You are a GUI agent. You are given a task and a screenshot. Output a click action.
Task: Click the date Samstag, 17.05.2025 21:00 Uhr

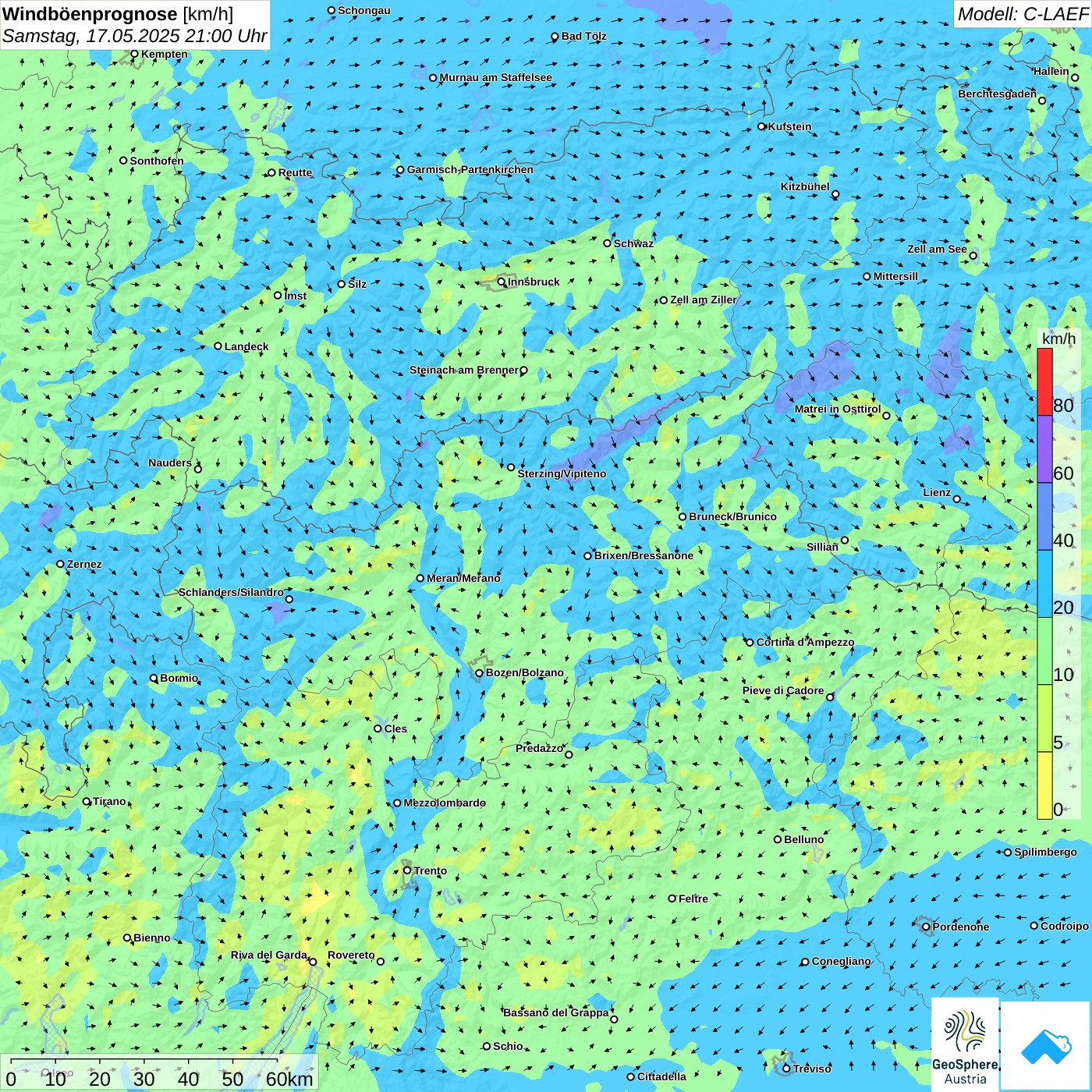point(135,36)
